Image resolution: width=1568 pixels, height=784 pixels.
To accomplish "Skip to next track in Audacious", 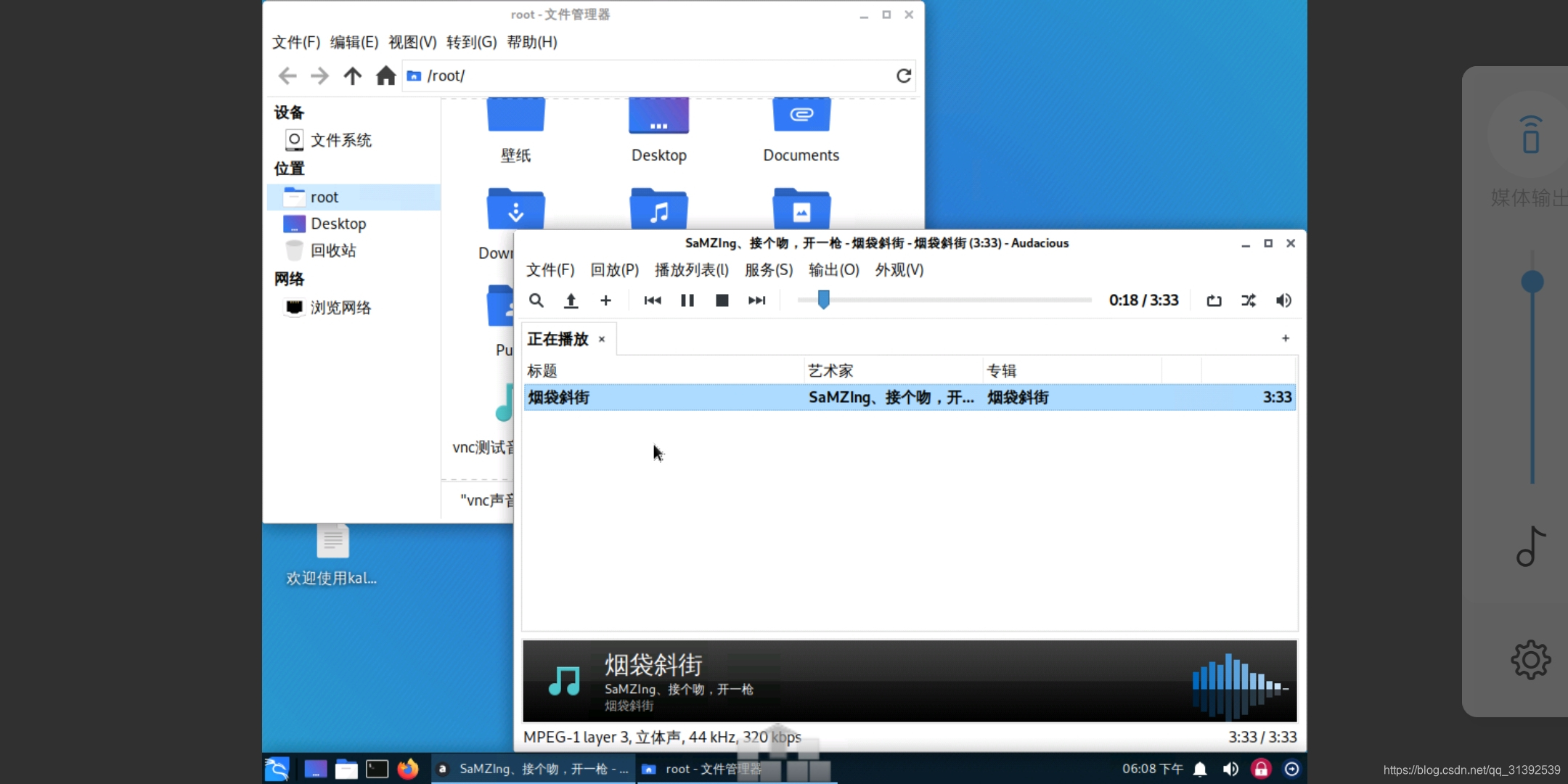I will point(756,301).
